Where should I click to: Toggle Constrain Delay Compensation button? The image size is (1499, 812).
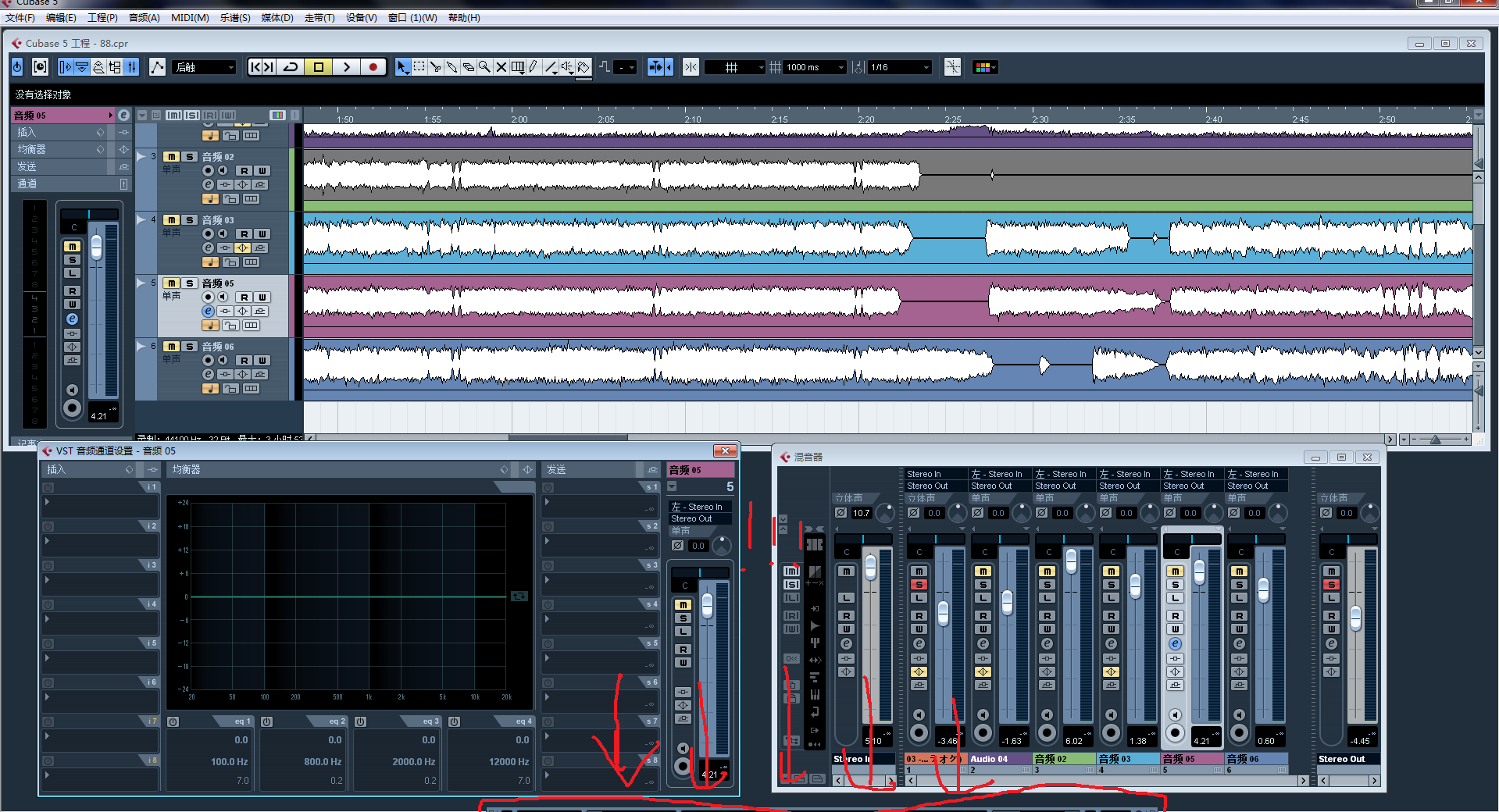click(40, 67)
